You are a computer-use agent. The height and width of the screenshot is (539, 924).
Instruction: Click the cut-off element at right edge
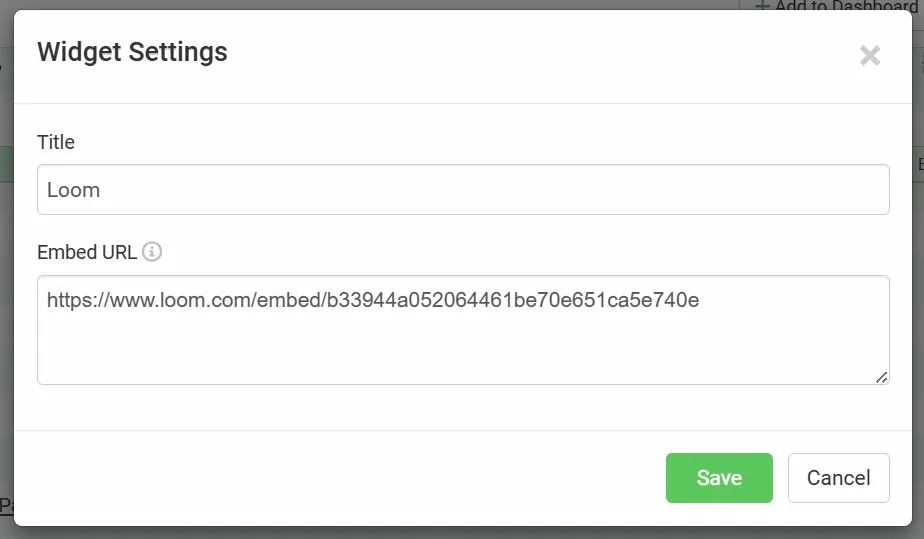coord(920,164)
